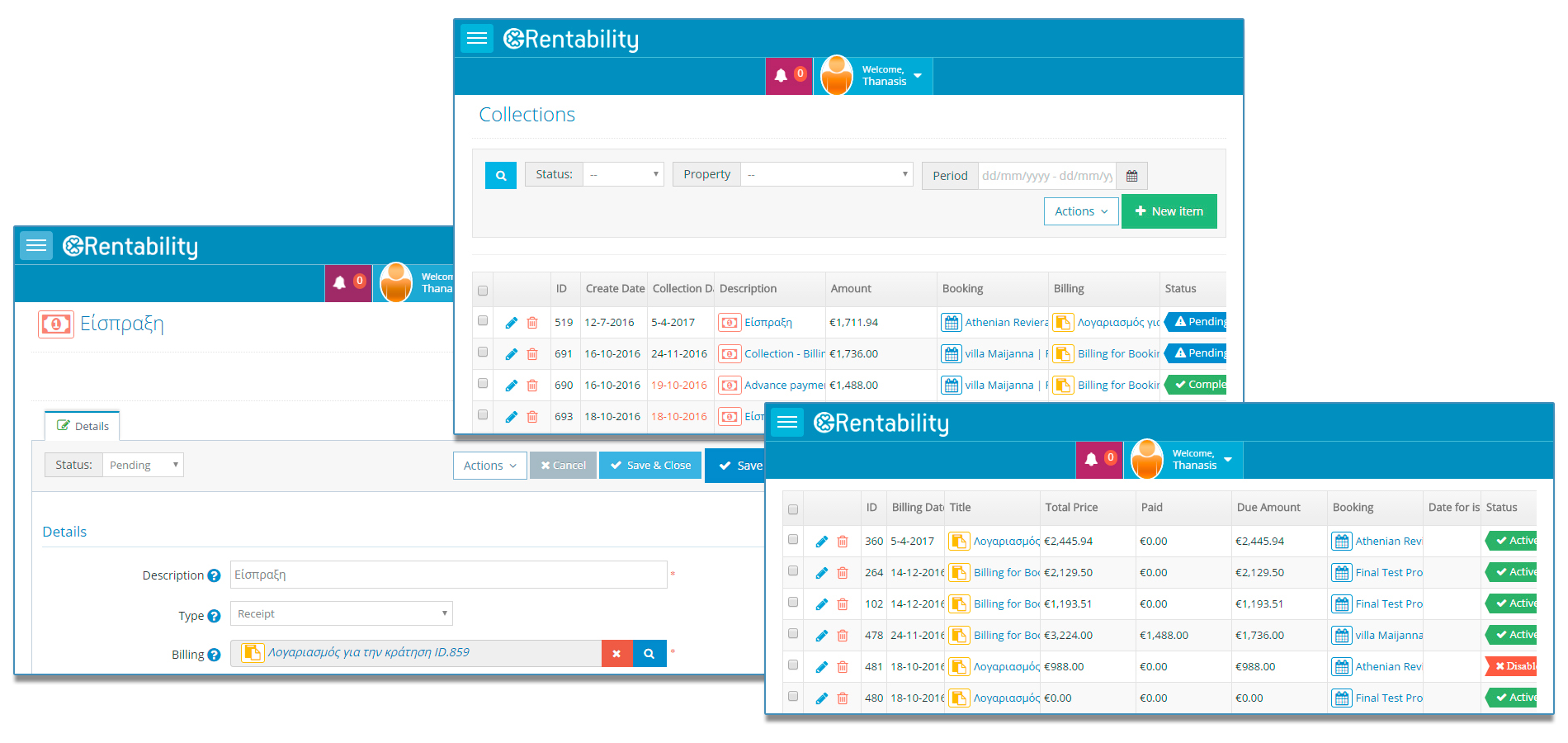Open notifications bell in Είσπραξη window

[x=348, y=283]
